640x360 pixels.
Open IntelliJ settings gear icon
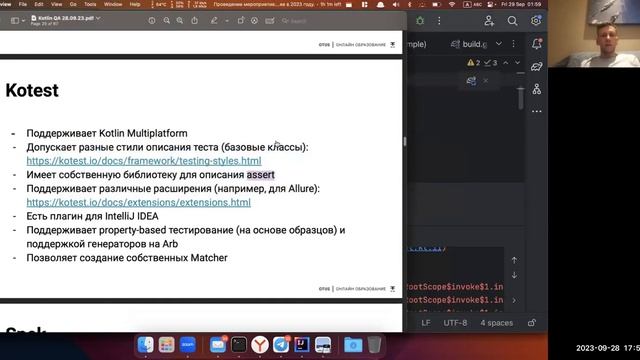point(536,20)
